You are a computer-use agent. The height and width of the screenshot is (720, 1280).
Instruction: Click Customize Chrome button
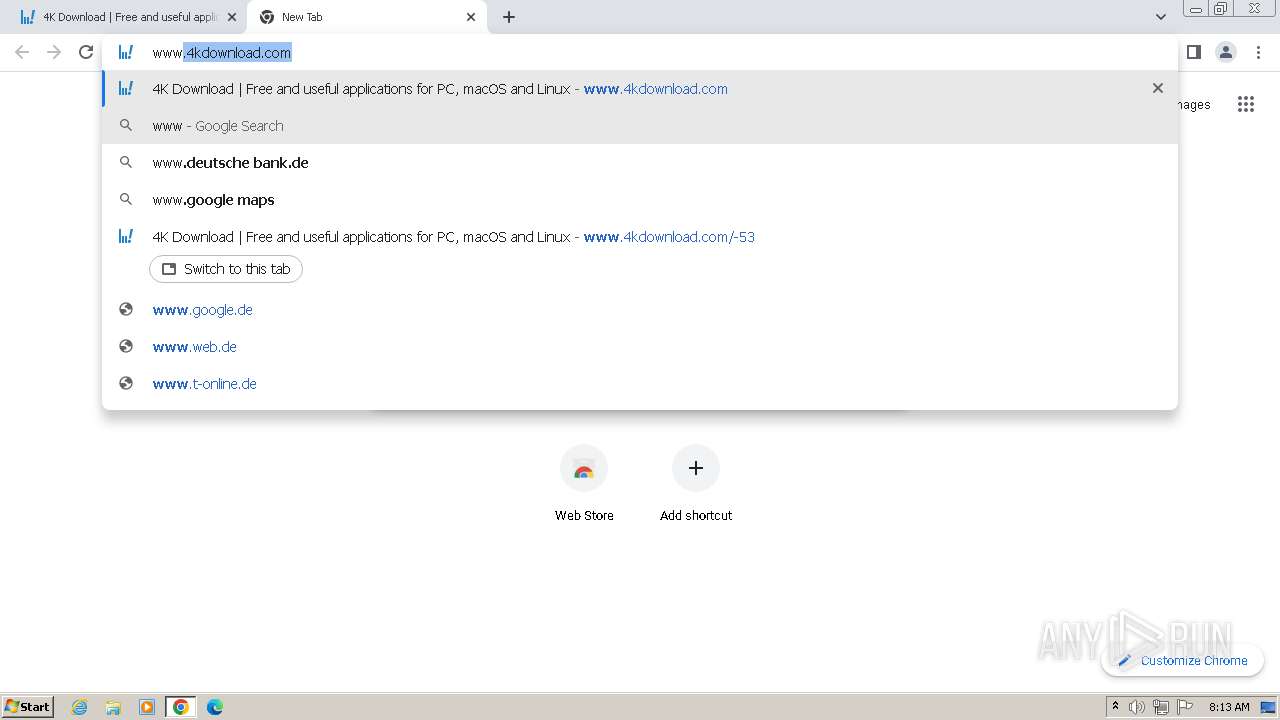1182,660
